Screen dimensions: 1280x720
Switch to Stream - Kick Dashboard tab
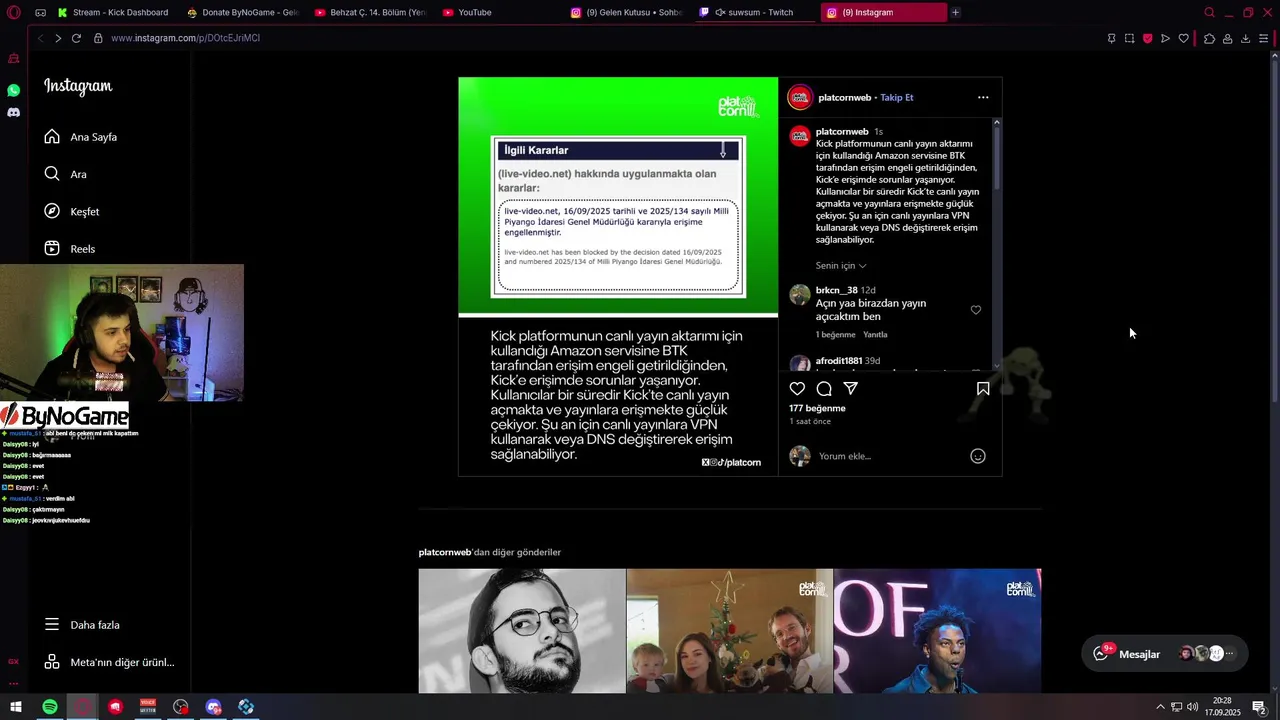pos(113,12)
